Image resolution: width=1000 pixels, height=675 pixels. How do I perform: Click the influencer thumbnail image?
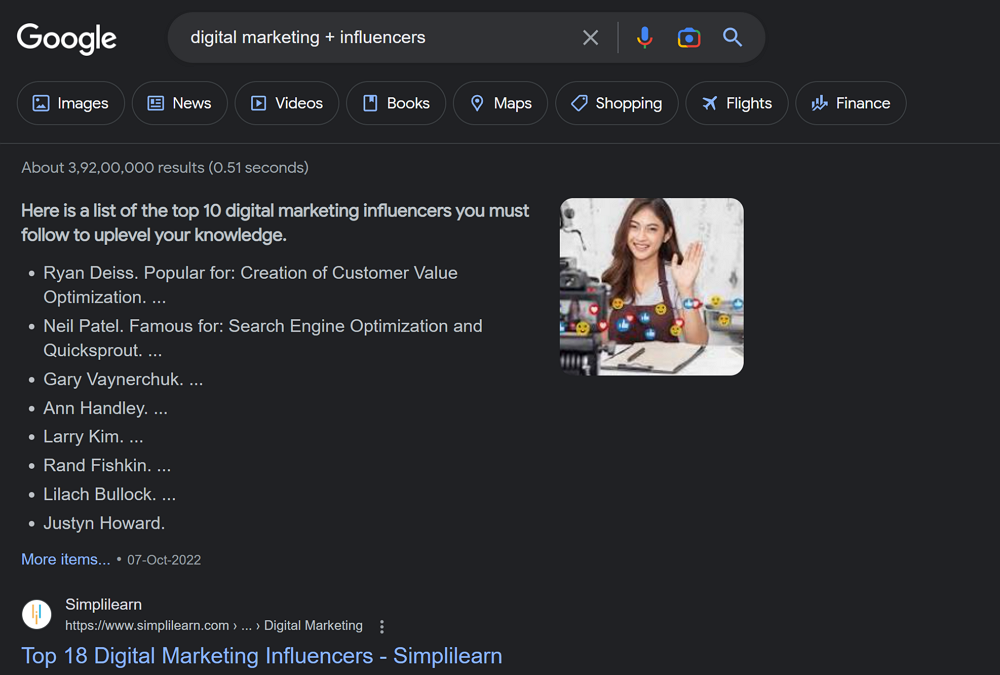pos(651,287)
